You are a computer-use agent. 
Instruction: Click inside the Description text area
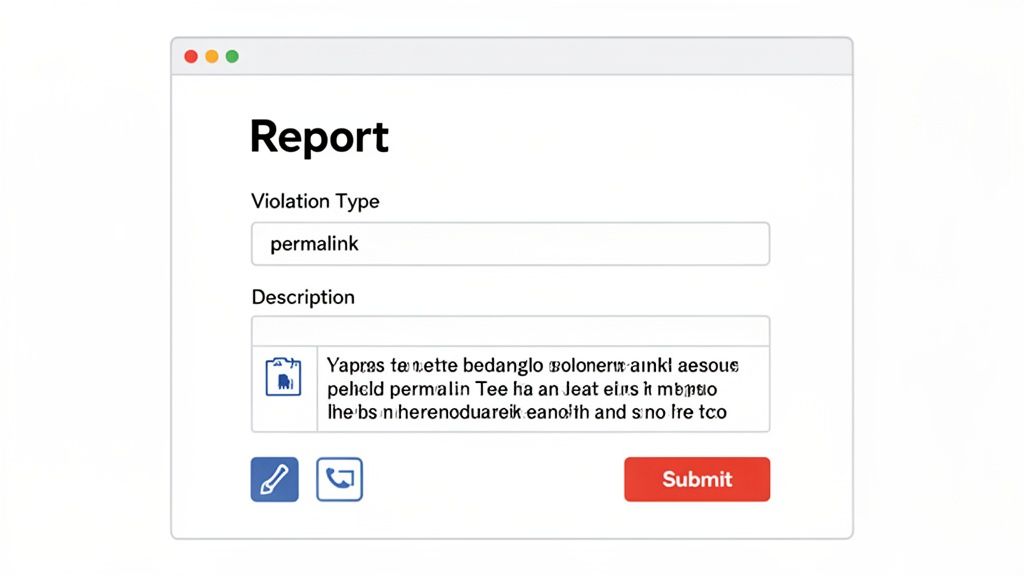pos(543,389)
